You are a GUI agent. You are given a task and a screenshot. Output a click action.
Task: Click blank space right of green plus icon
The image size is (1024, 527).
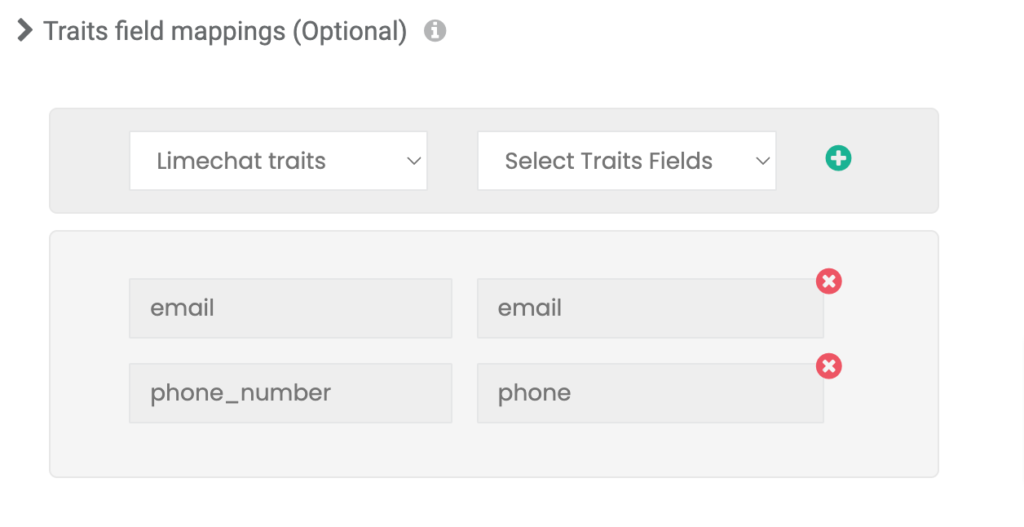click(895, 161)
